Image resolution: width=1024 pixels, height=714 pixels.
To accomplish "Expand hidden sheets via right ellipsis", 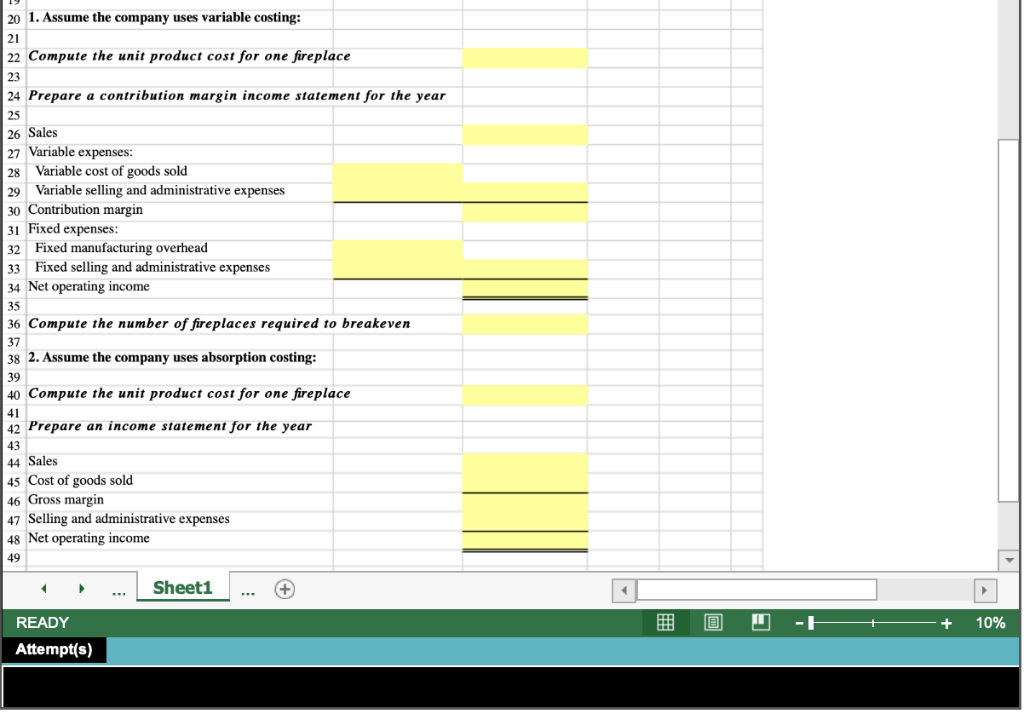I will pos(249,589).
